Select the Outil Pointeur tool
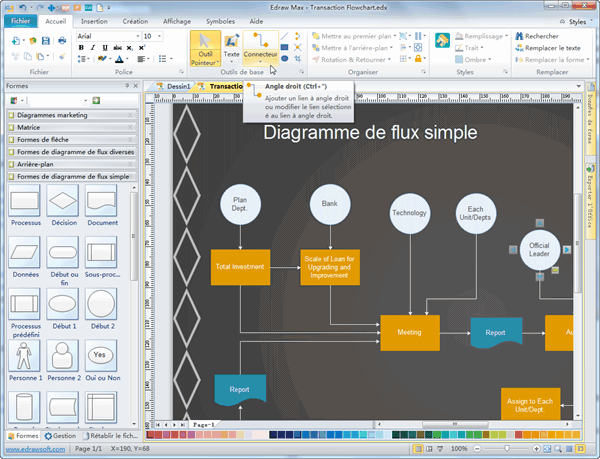 click(x=205, y=49)
